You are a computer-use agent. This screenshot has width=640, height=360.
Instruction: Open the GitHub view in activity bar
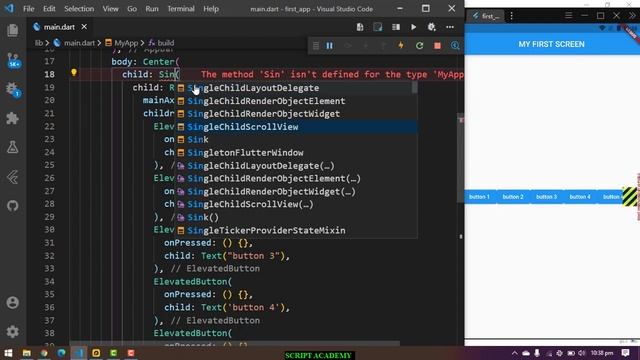coord(13,206)
